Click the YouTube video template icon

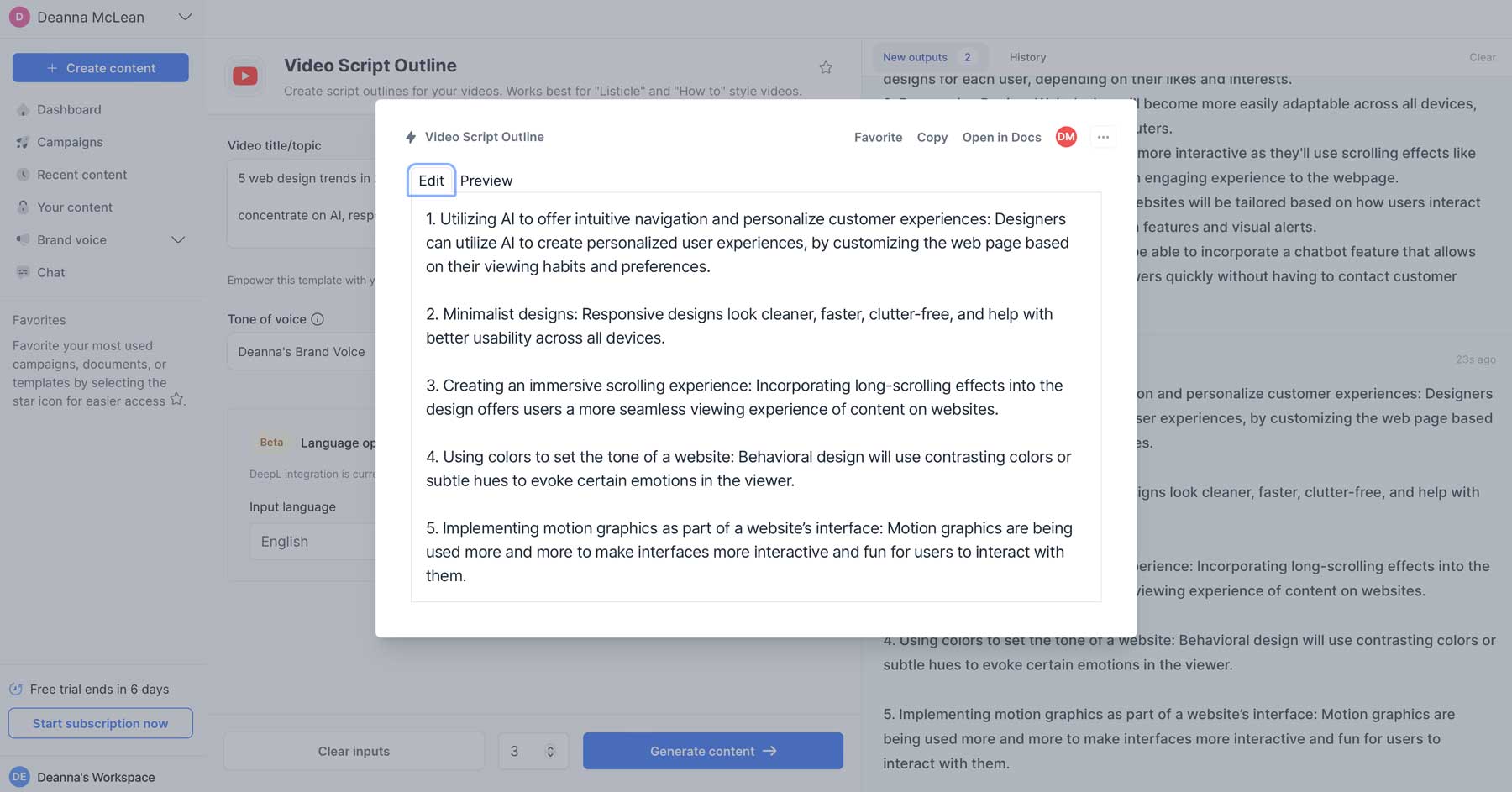click(245, 76)
